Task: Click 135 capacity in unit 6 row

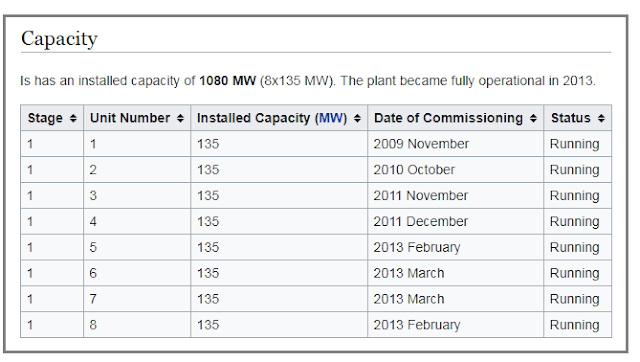Action: point(279,273)
